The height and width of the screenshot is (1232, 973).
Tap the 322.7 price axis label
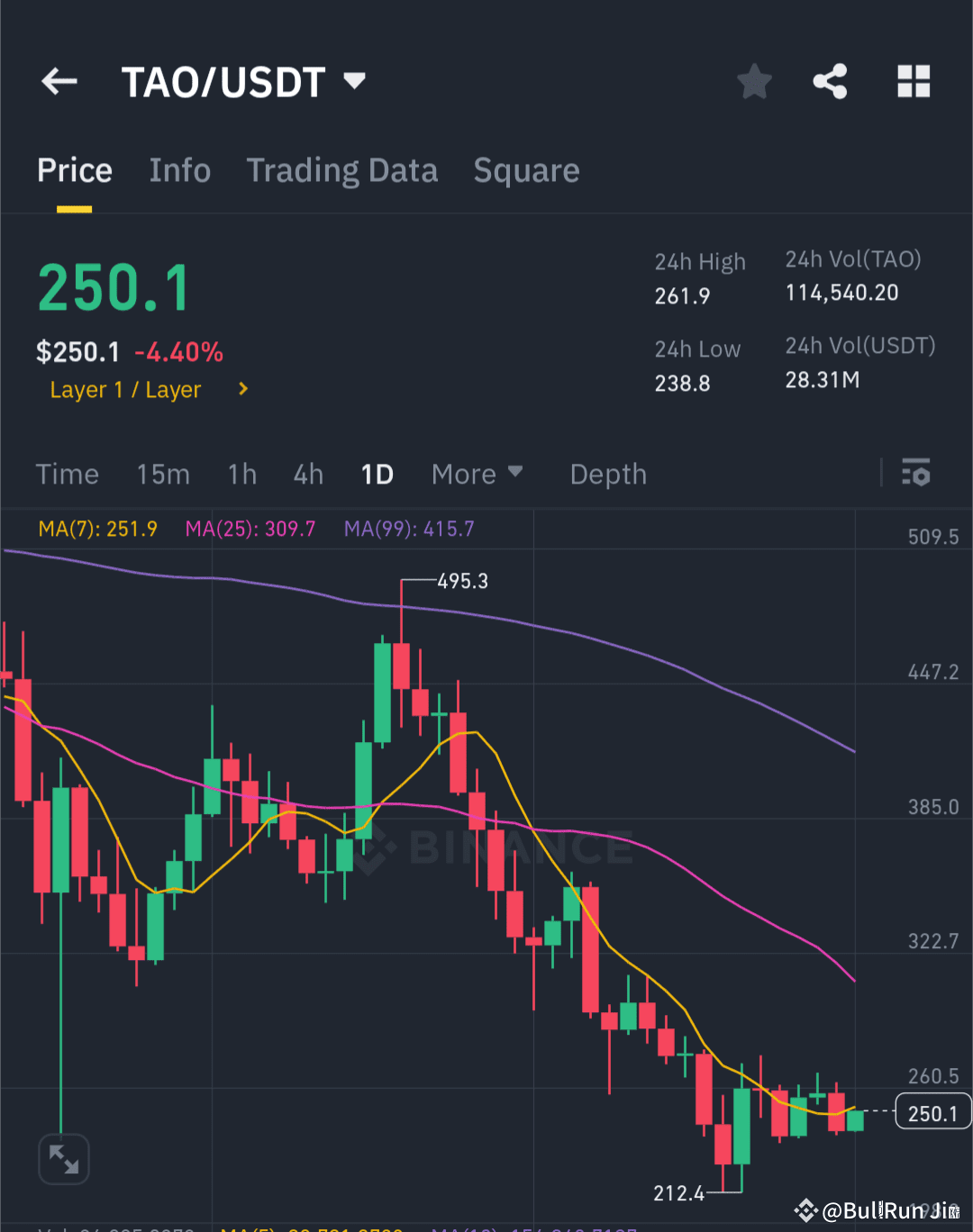pyautogui.click(x=933, y=941)
